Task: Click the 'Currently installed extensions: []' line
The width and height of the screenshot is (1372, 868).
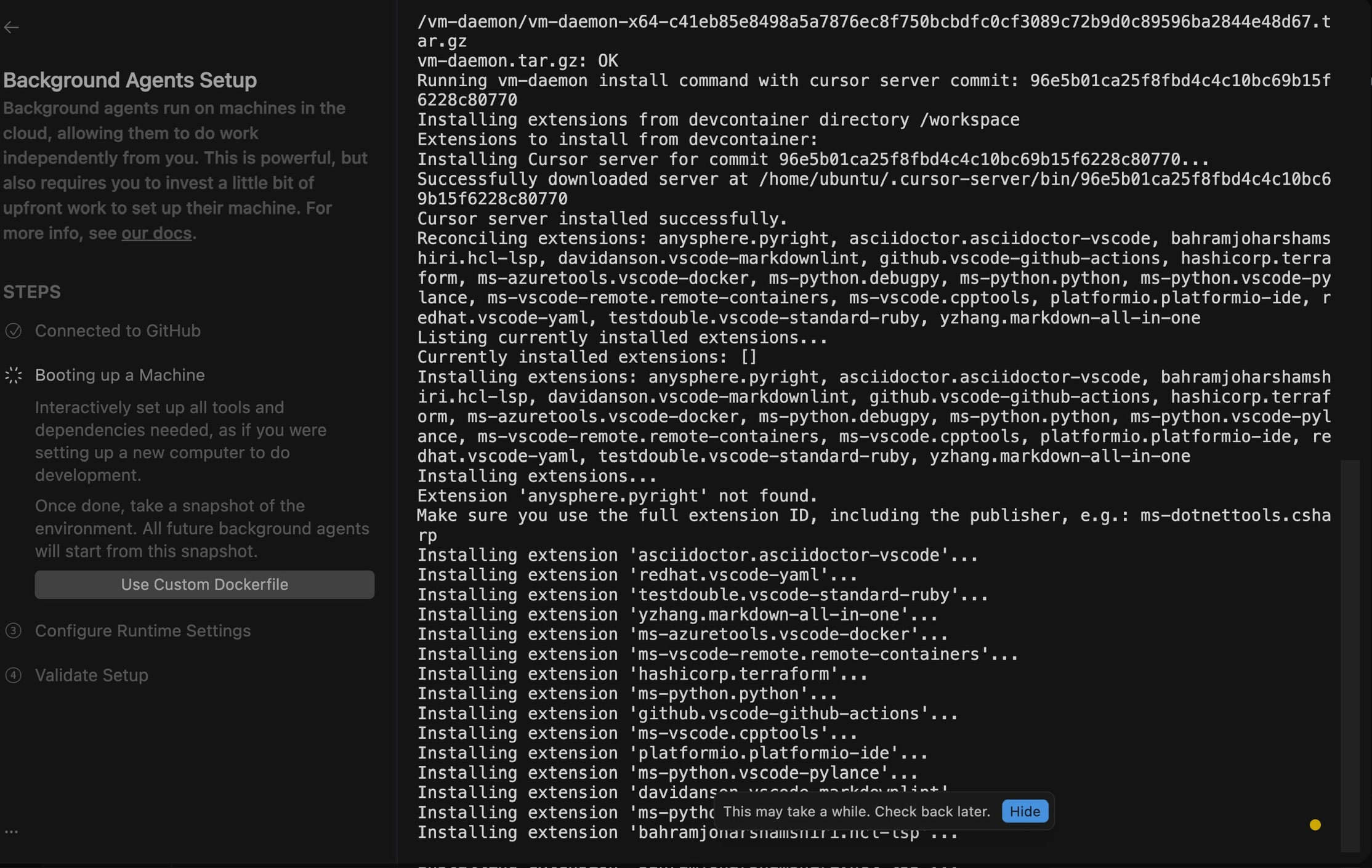Action: tap(587, 357)
